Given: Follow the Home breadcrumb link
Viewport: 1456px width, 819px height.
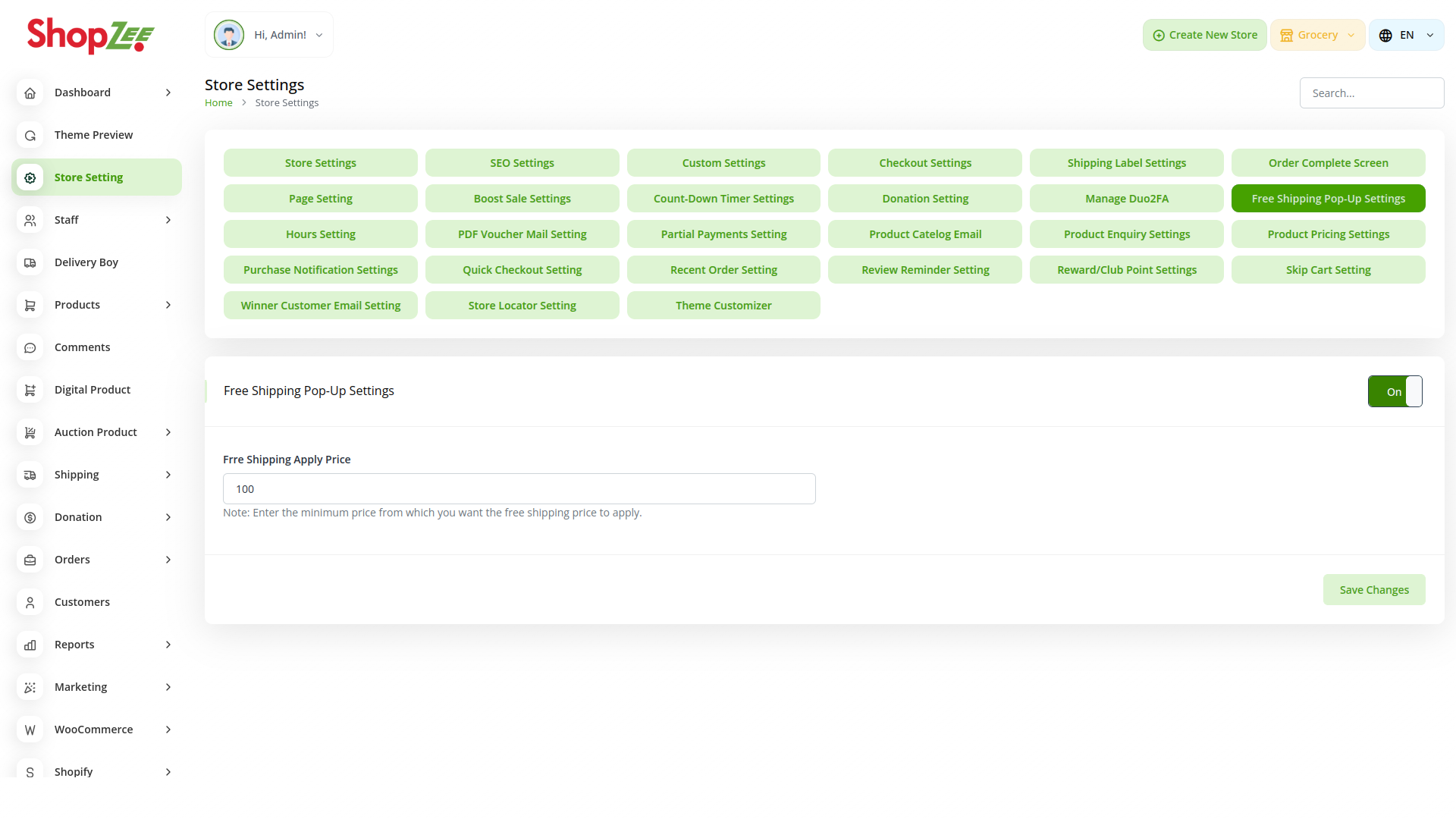Looking at the screenshot, I should pos(218,103).
